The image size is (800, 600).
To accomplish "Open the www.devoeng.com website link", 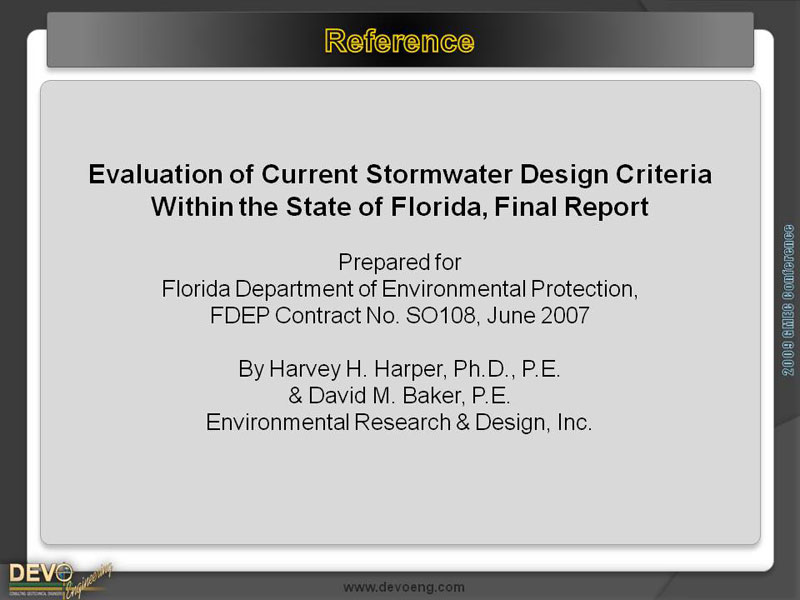I will click(403, 587).
